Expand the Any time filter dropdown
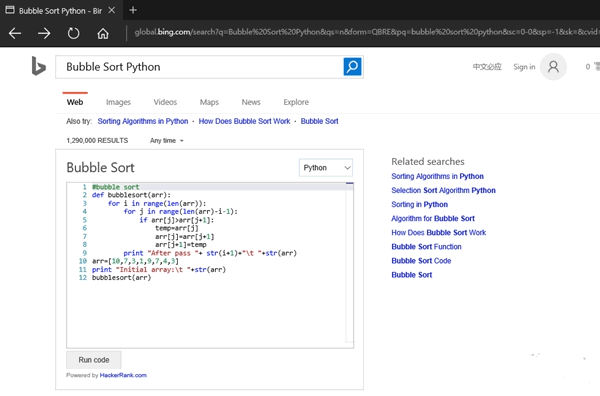This screenshot has width=600, height=396. coord(166,140)
